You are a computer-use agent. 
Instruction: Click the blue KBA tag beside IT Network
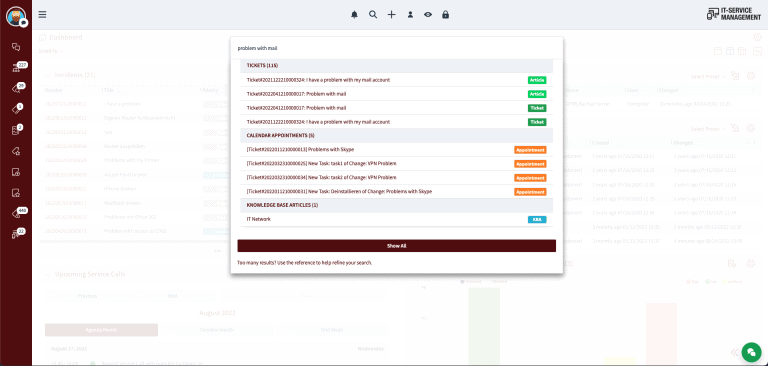coord(537,220)
